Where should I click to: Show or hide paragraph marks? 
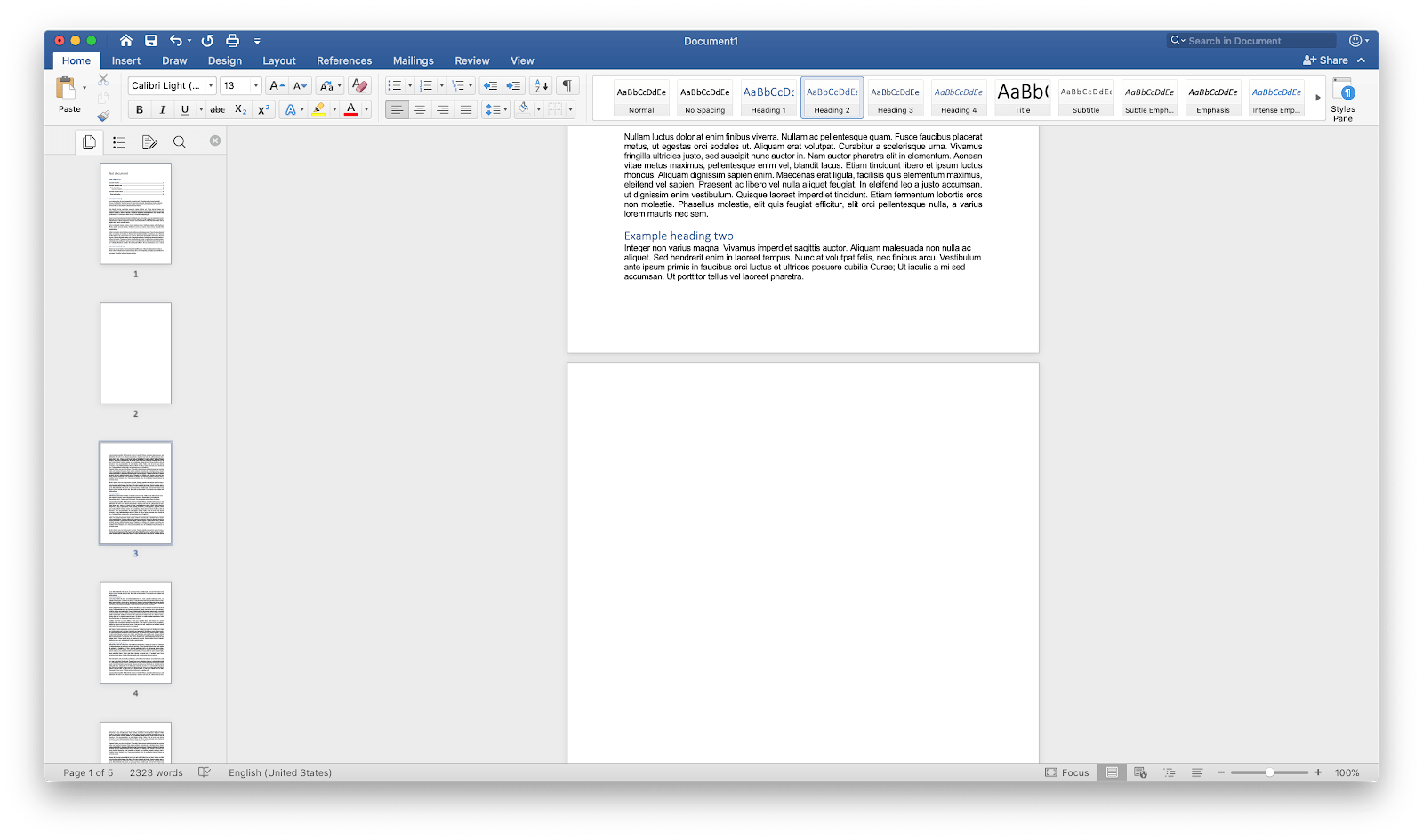[x=567, y=86]
